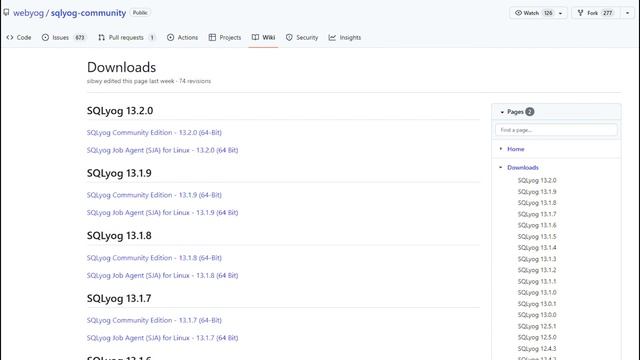Download SQLyog Community Edition 13.2.0 (64-Bit)

(154, 133)
